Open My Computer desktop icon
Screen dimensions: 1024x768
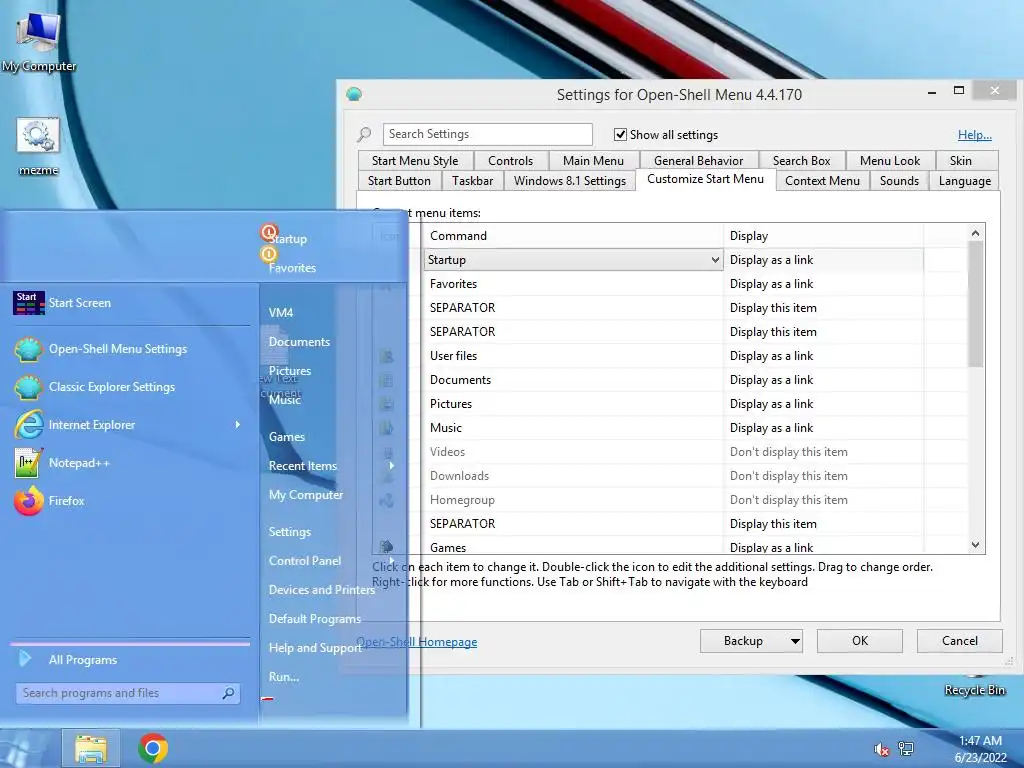pyautogui.click(x=39, y=40)
